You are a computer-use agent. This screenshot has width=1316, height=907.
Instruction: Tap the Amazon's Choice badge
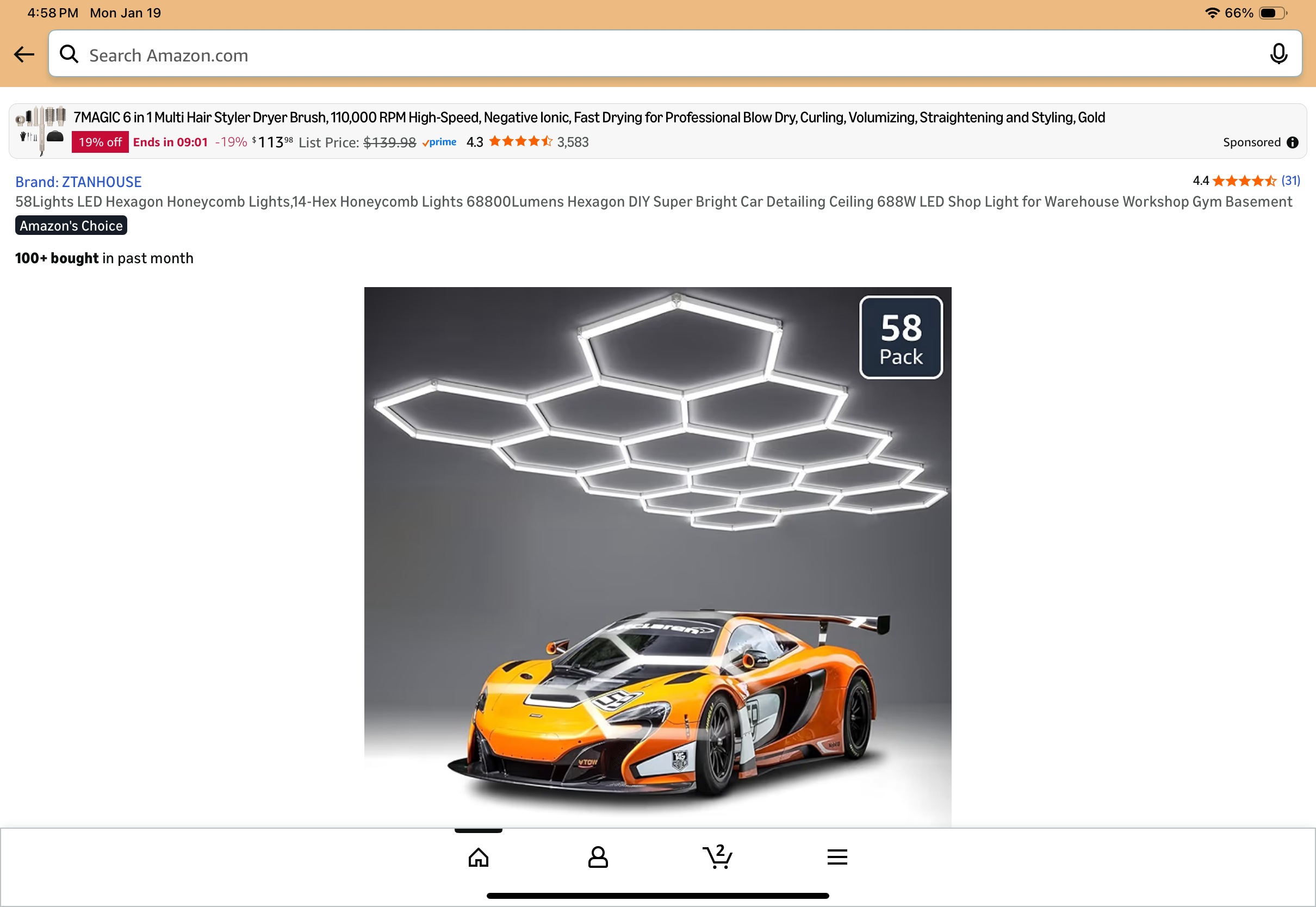pyautogui.click(x=71, y=226)
